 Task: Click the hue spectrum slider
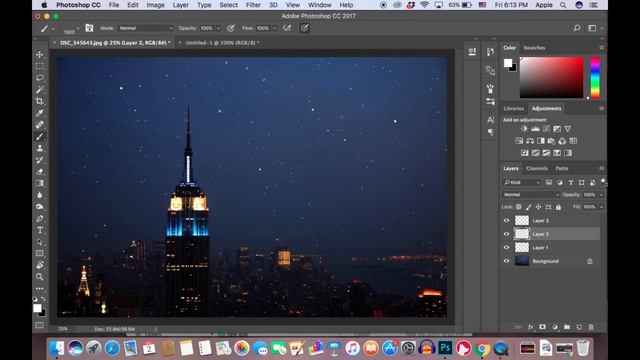[x=596, y=77]
